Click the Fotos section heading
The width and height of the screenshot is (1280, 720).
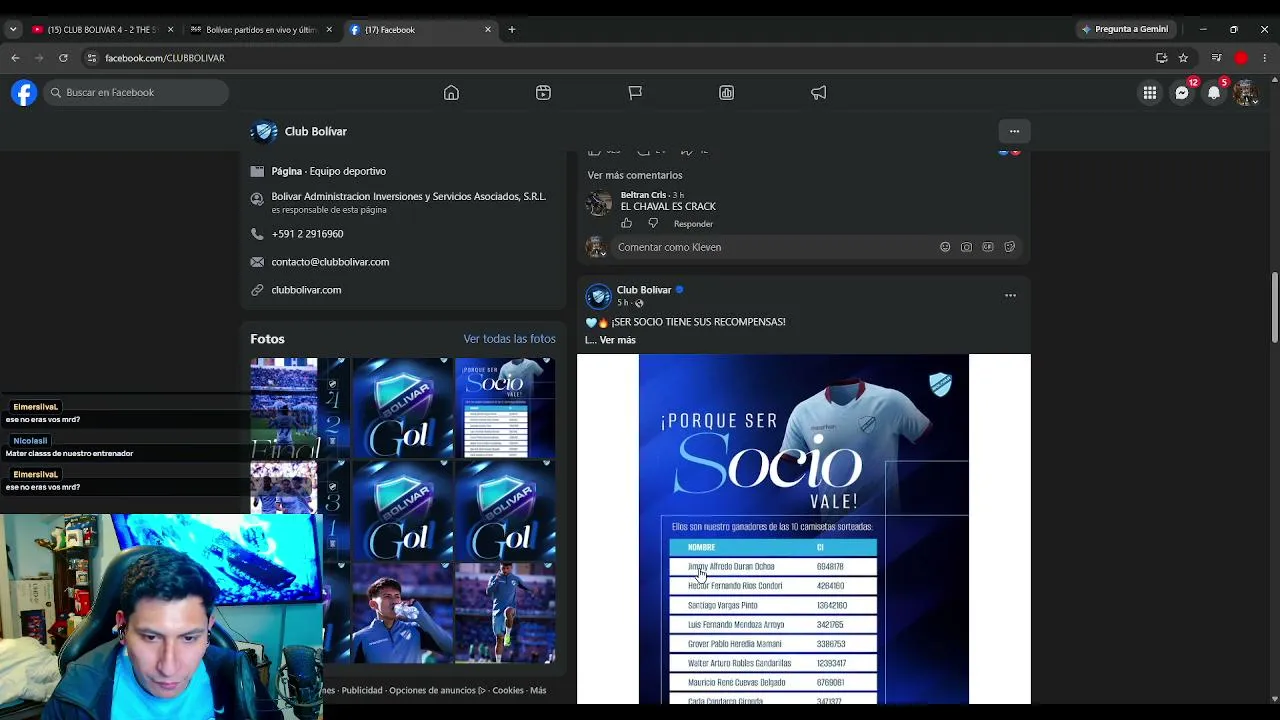point(267,339)
